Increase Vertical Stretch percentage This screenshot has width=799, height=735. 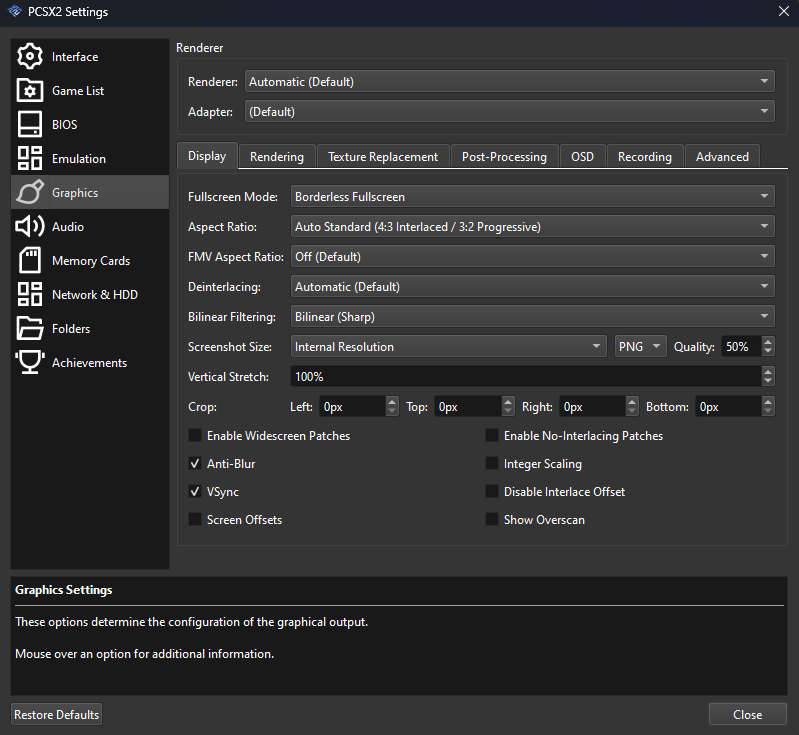click(768, 372)
